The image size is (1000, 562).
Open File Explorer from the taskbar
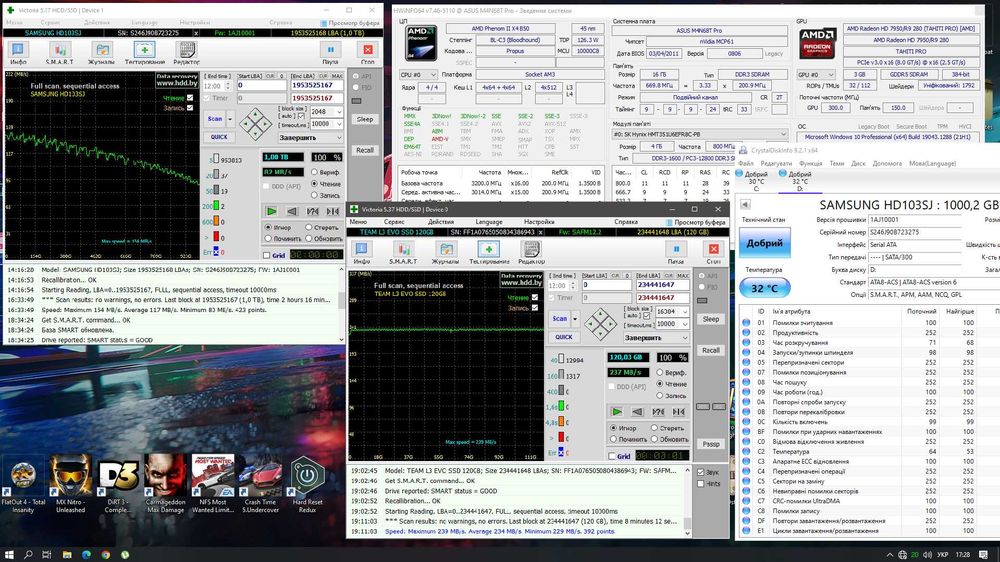67,555
